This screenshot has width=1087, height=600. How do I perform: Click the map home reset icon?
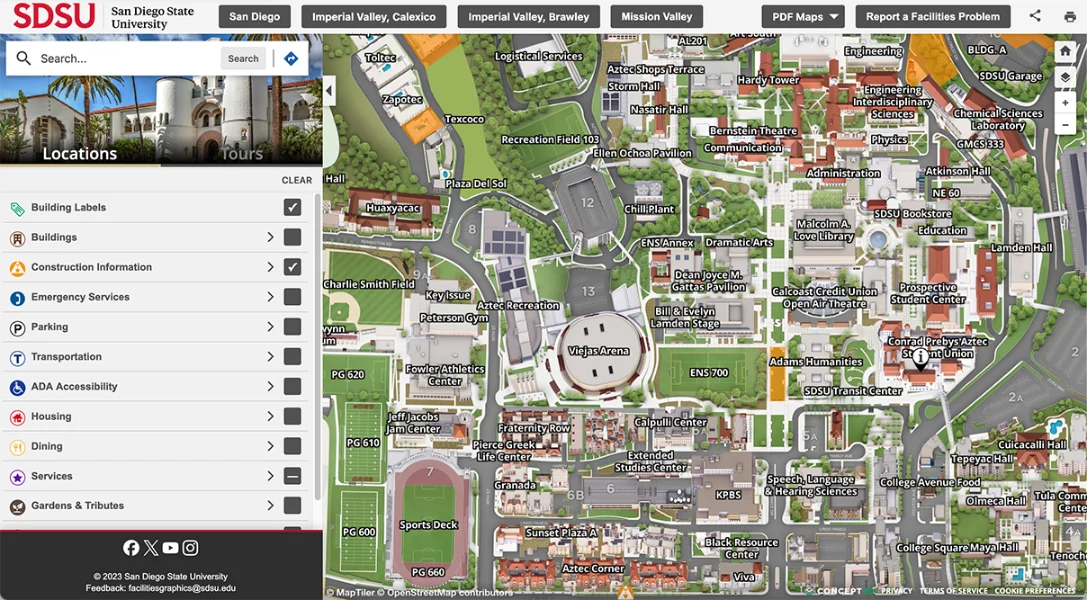(1066, 51)
